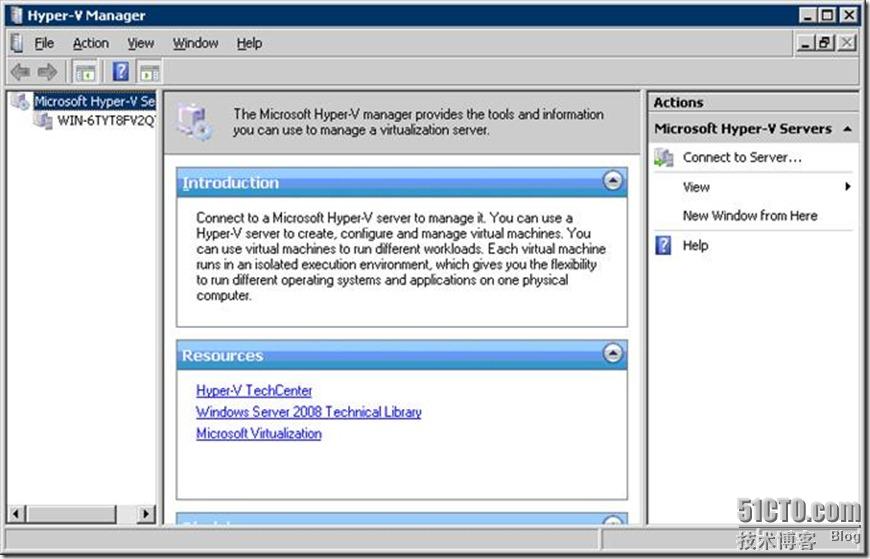
Task: Restore down the inner MMC child window
Action: pos(825,43)
